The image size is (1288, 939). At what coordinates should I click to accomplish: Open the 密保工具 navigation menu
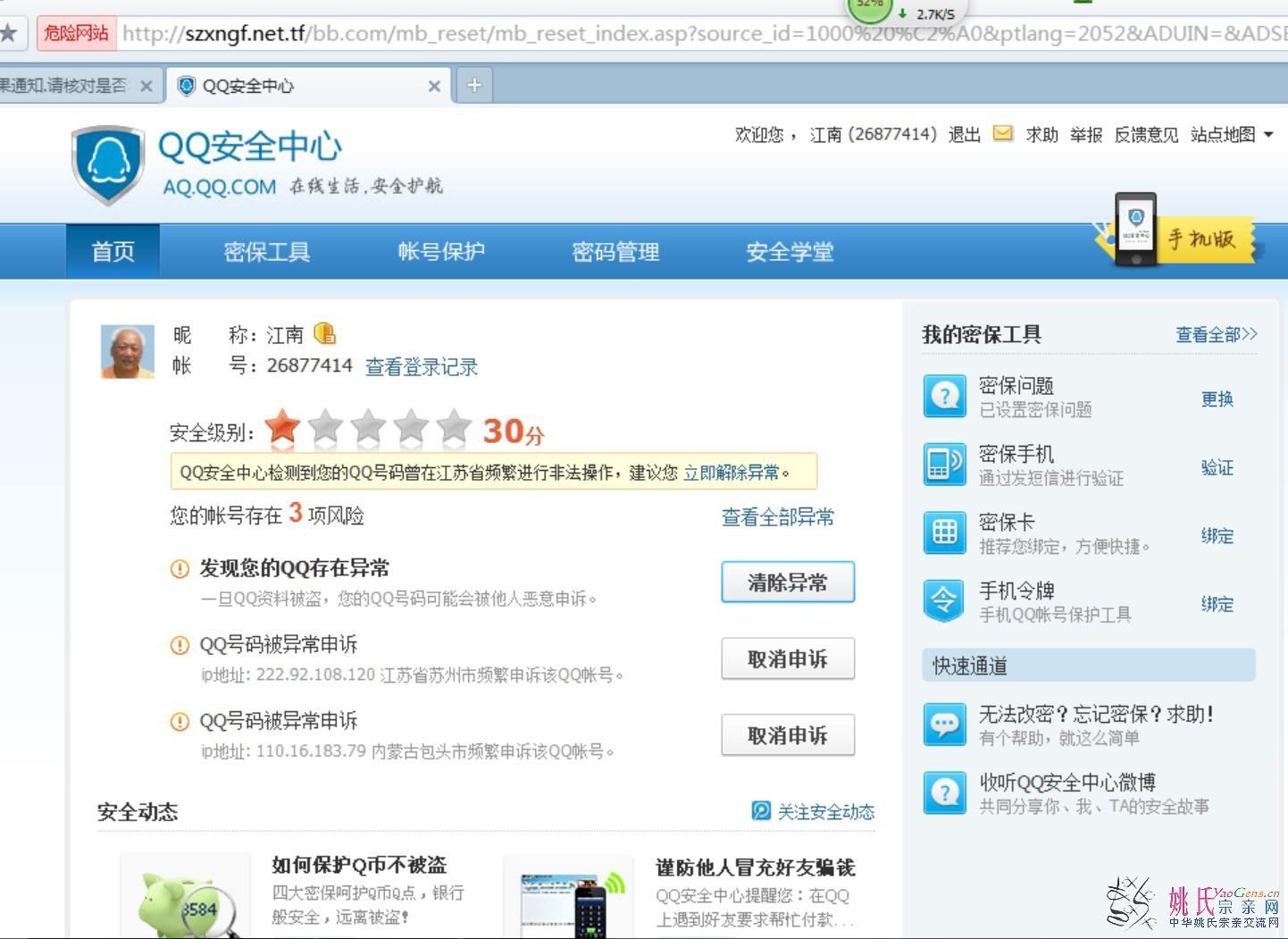point(266,252)
